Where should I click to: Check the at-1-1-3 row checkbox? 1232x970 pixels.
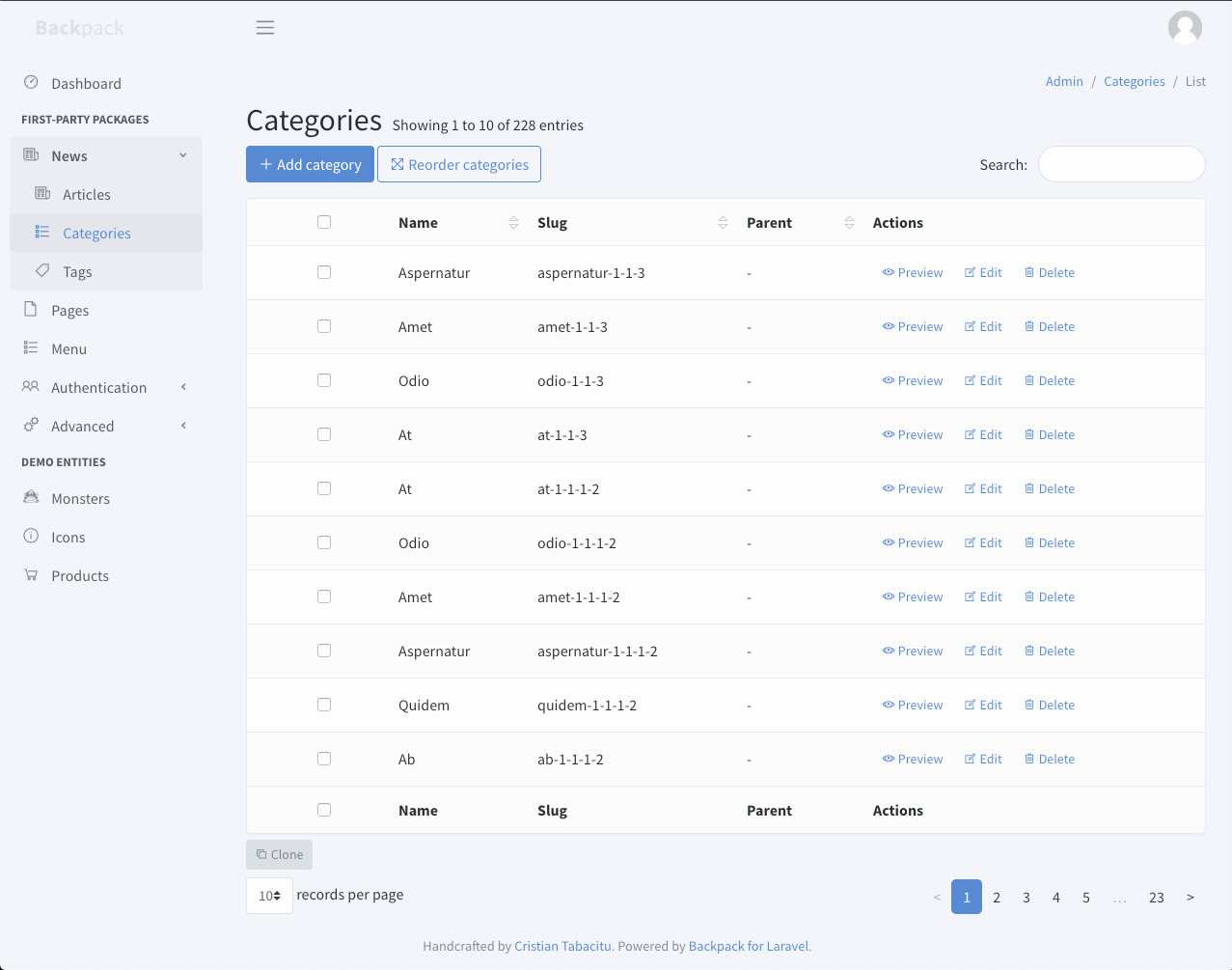tap(324, 434)
